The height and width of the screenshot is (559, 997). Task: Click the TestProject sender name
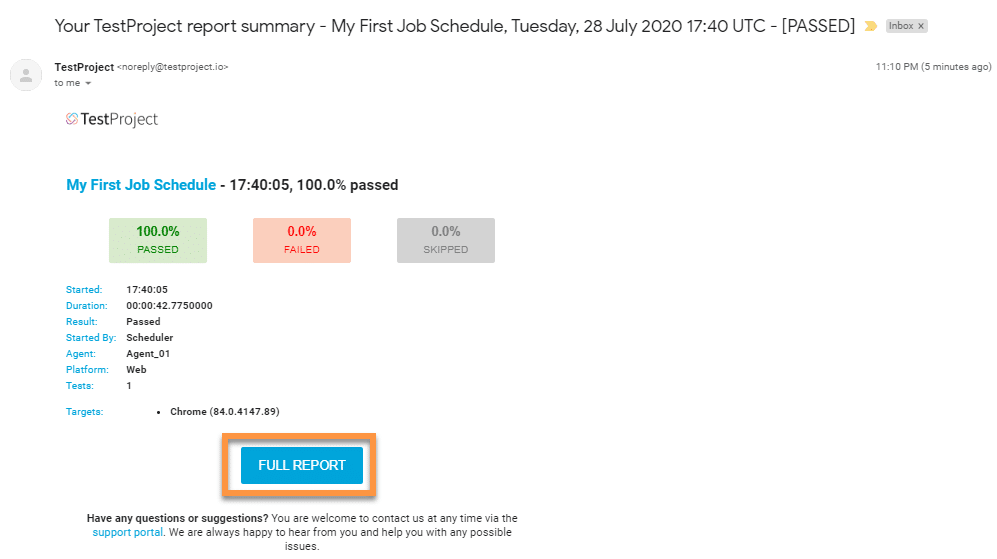[x=84, y=67]
